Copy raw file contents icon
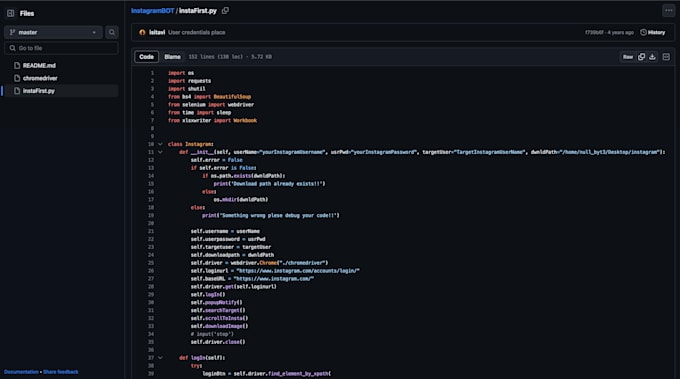 pos(641,57)
